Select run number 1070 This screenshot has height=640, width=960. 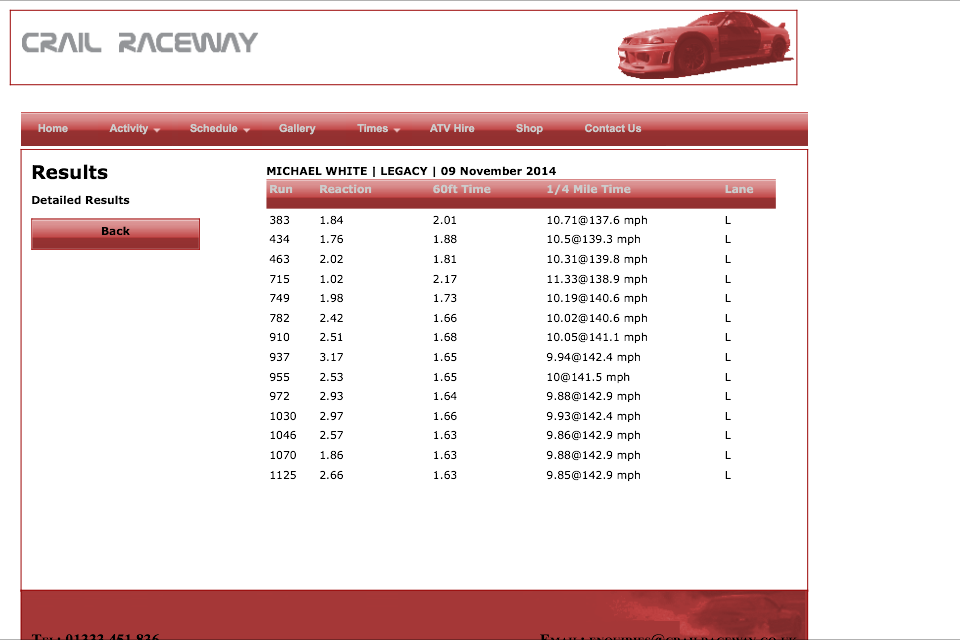coord(283,456)
